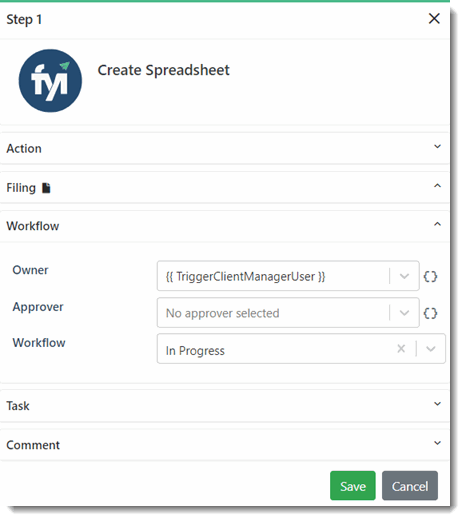The height and width of the screenshot is (521, 465).
Task: Click the Approver label
Action: point(38,307)
